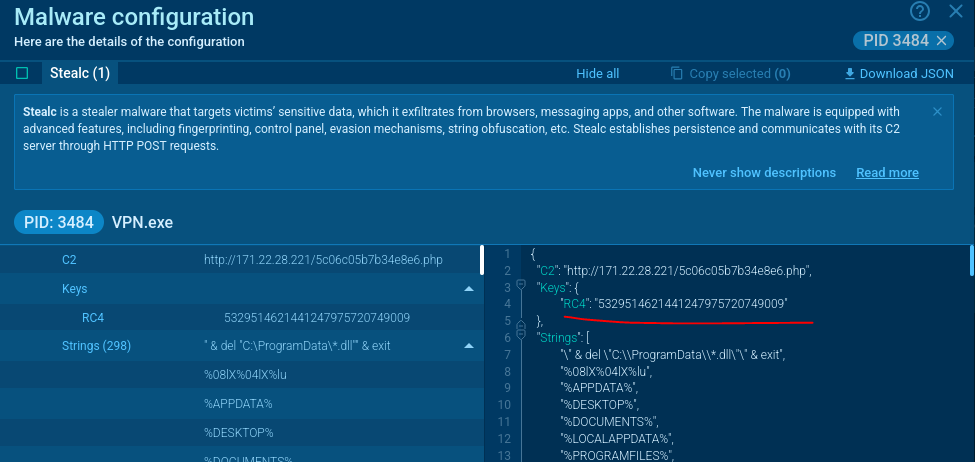Click the Hide all link
This screenshot has width=975, height=462.
[x=597, y=73]
